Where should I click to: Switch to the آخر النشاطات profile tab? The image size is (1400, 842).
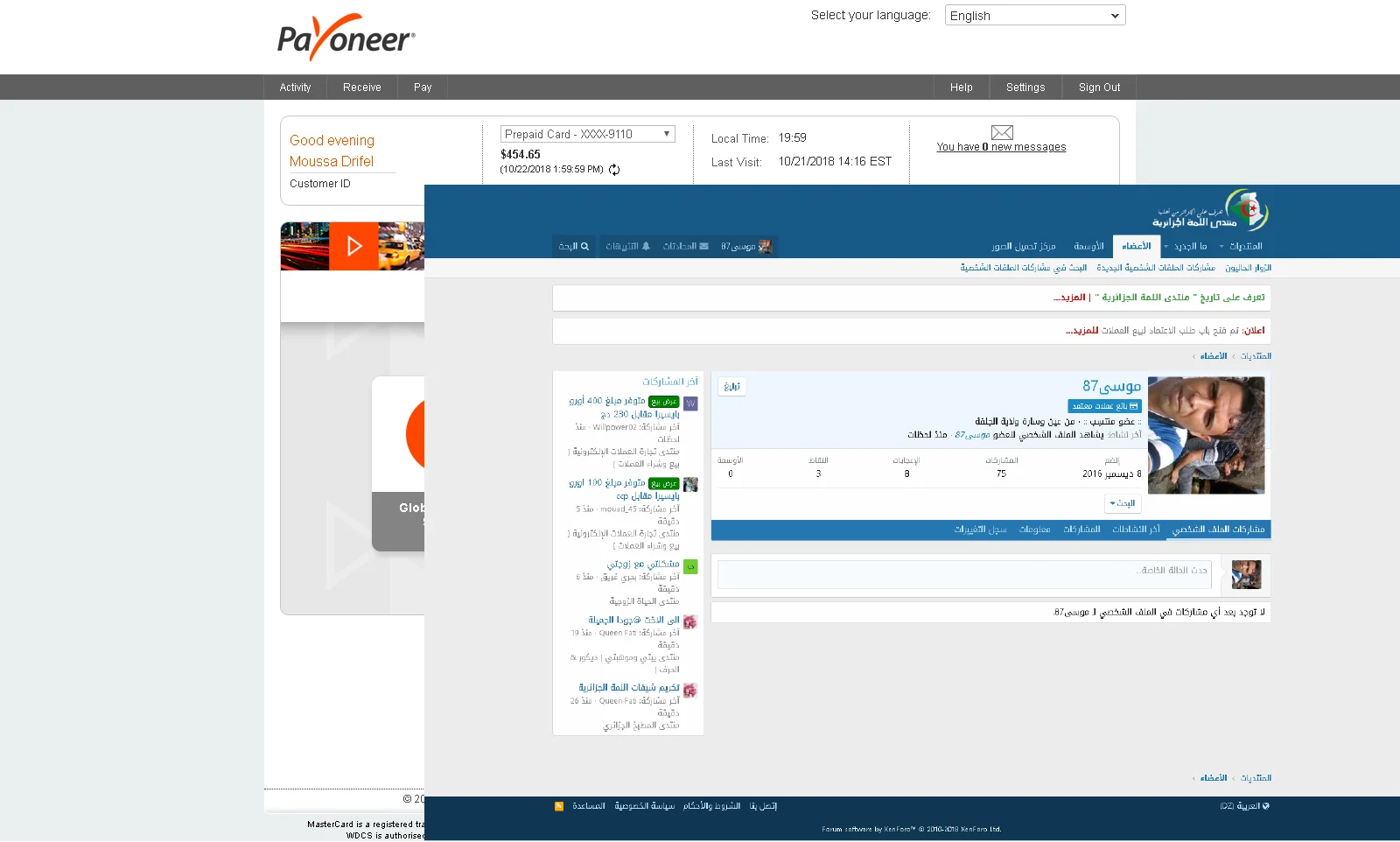pyautogui.click(x=1136, y=530)
